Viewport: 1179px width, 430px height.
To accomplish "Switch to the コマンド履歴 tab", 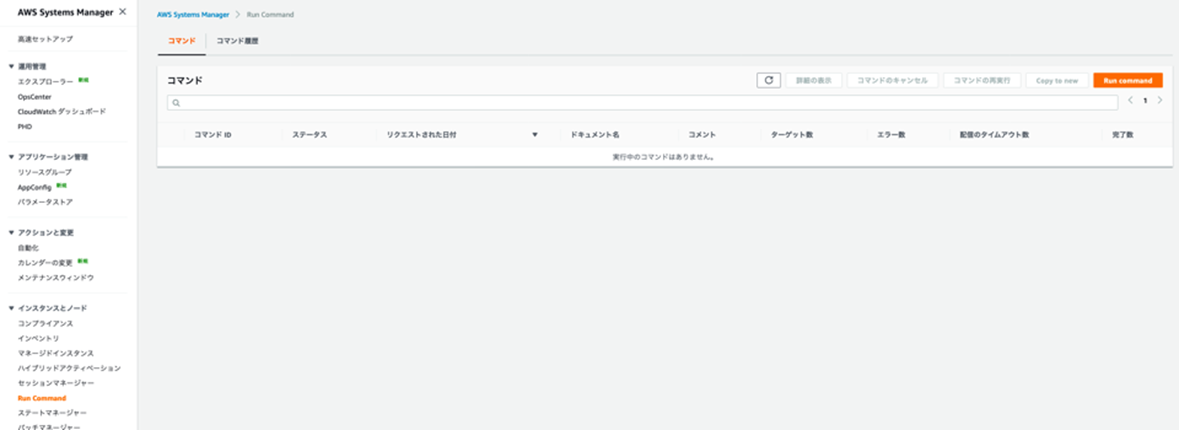I will click(x=237, y=41).
